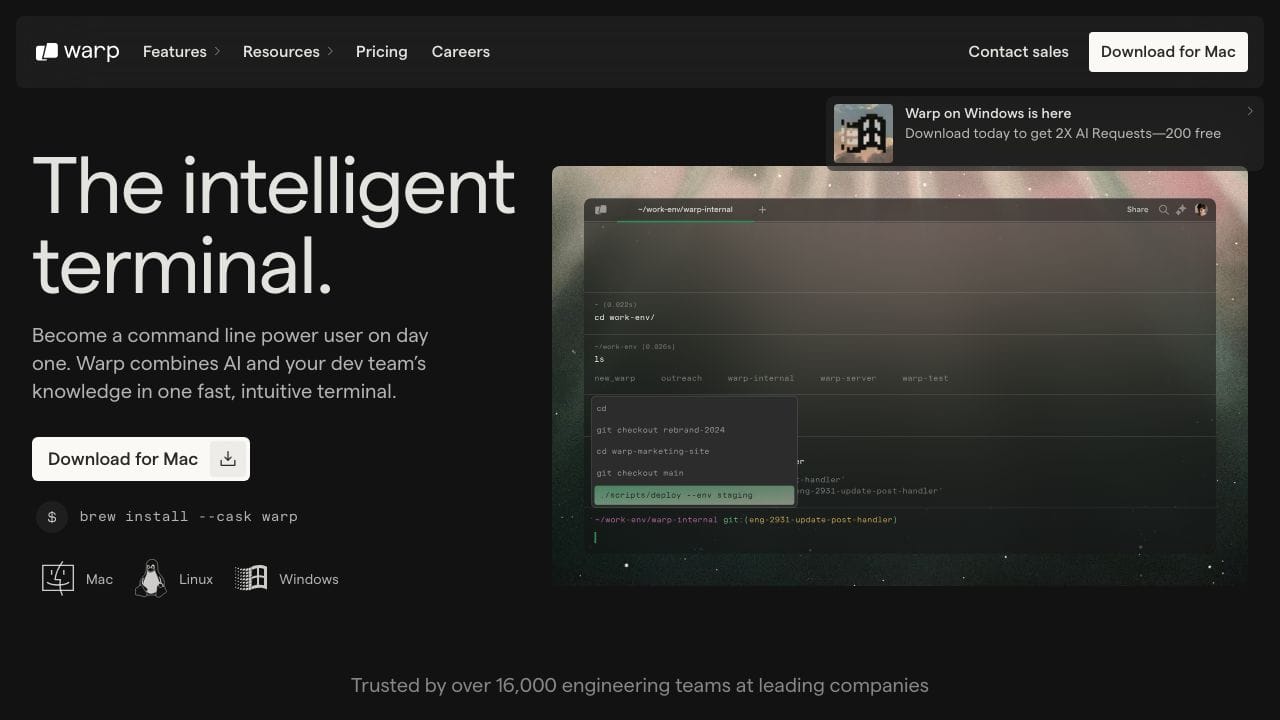Click the Warp icon in the terminal title bar
1280x720 pixels.
601,210
